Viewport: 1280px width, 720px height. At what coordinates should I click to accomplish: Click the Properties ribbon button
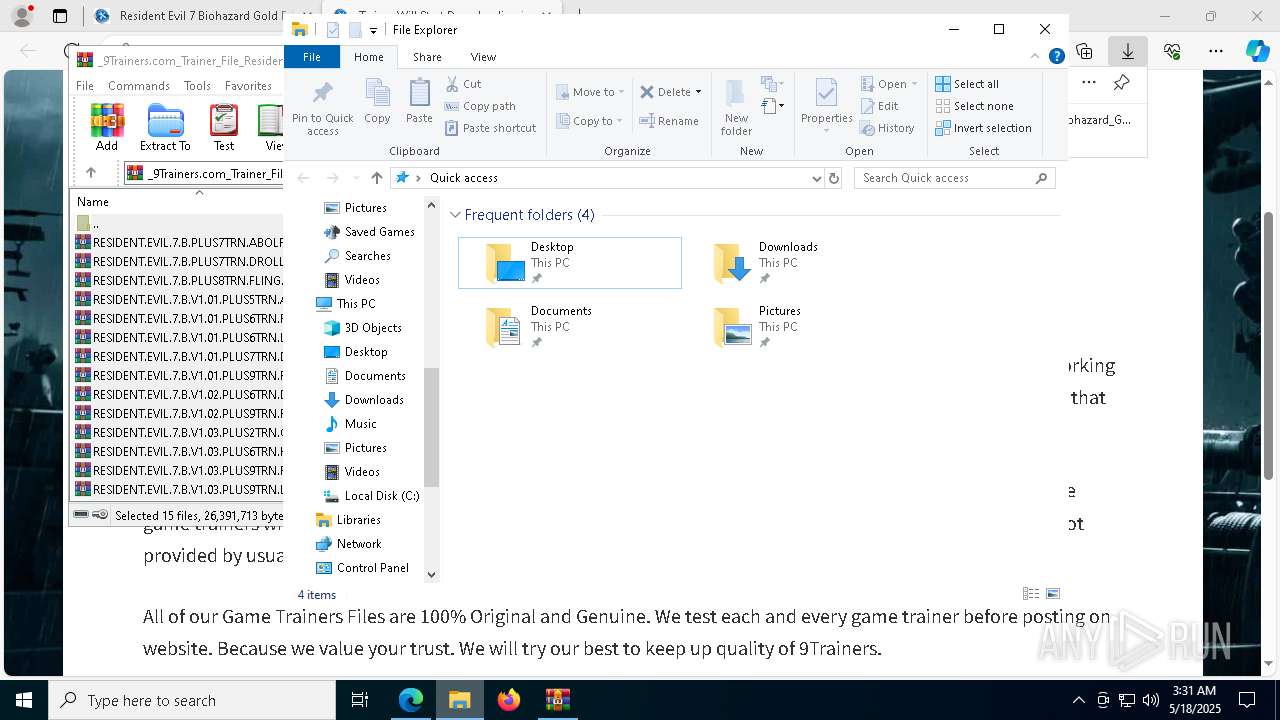click(x=826, y=108)
